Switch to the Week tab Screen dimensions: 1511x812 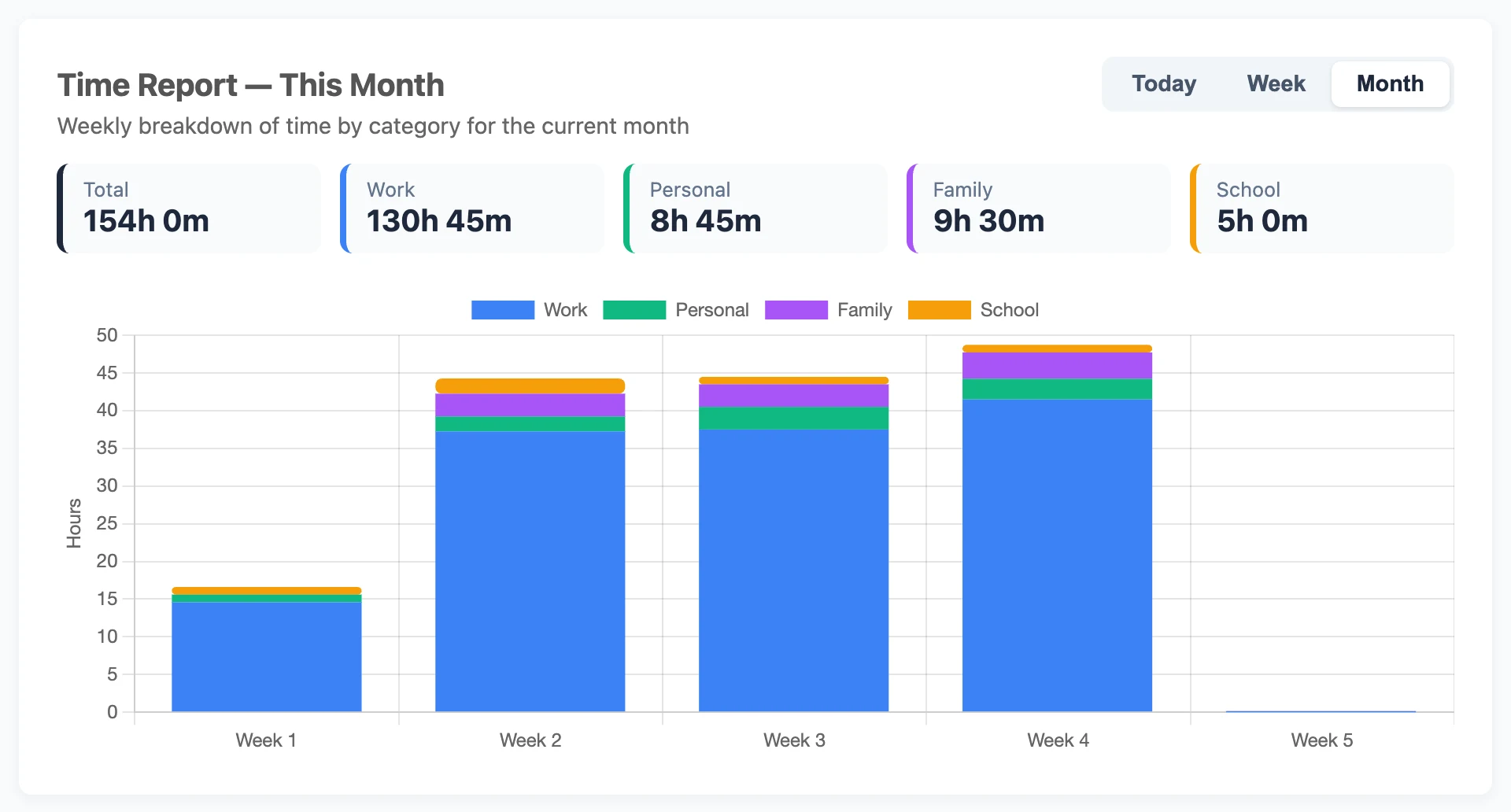point(1276,83)
